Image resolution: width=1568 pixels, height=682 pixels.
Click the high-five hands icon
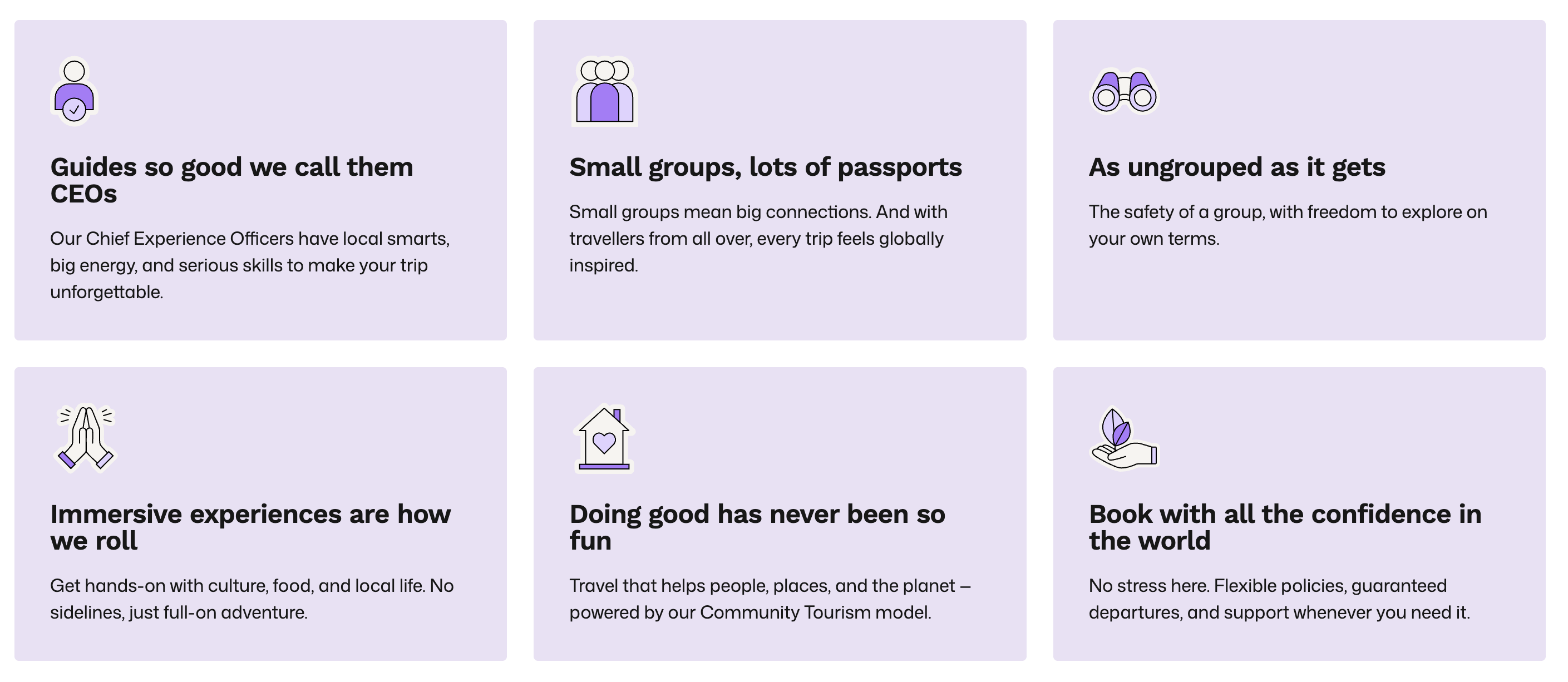[86, 438]
